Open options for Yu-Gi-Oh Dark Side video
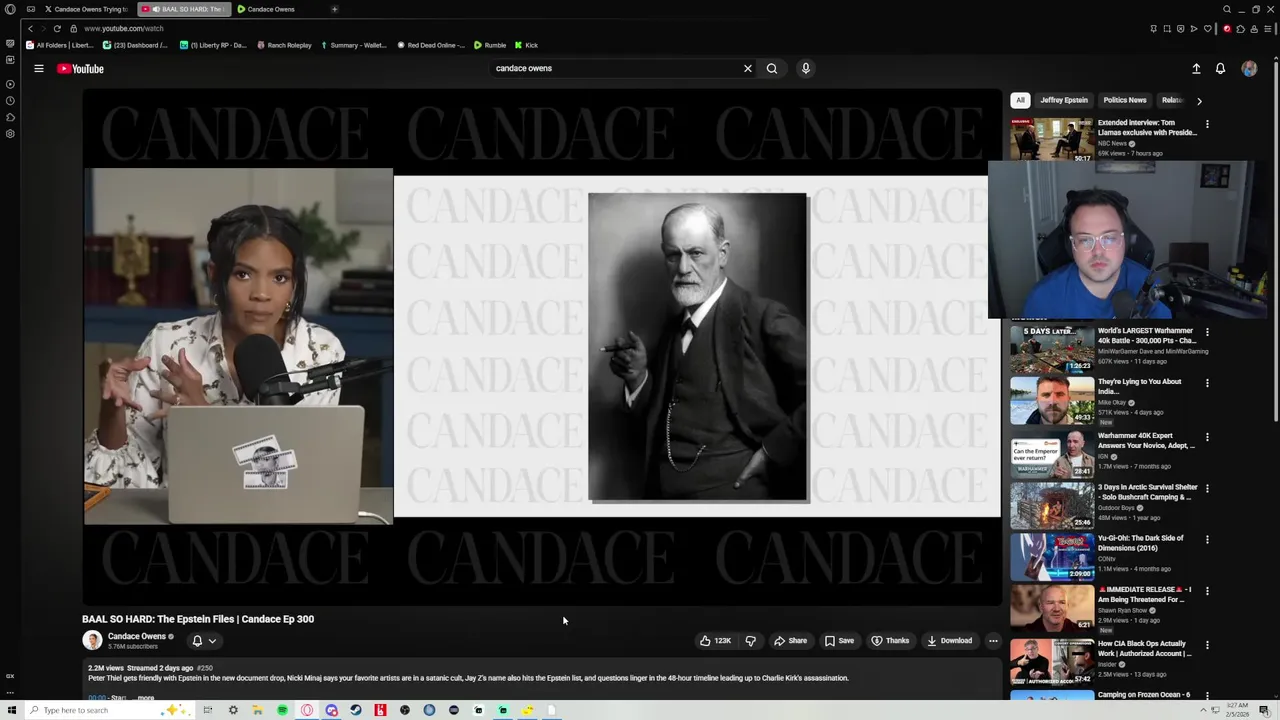 pos(1207,540)
